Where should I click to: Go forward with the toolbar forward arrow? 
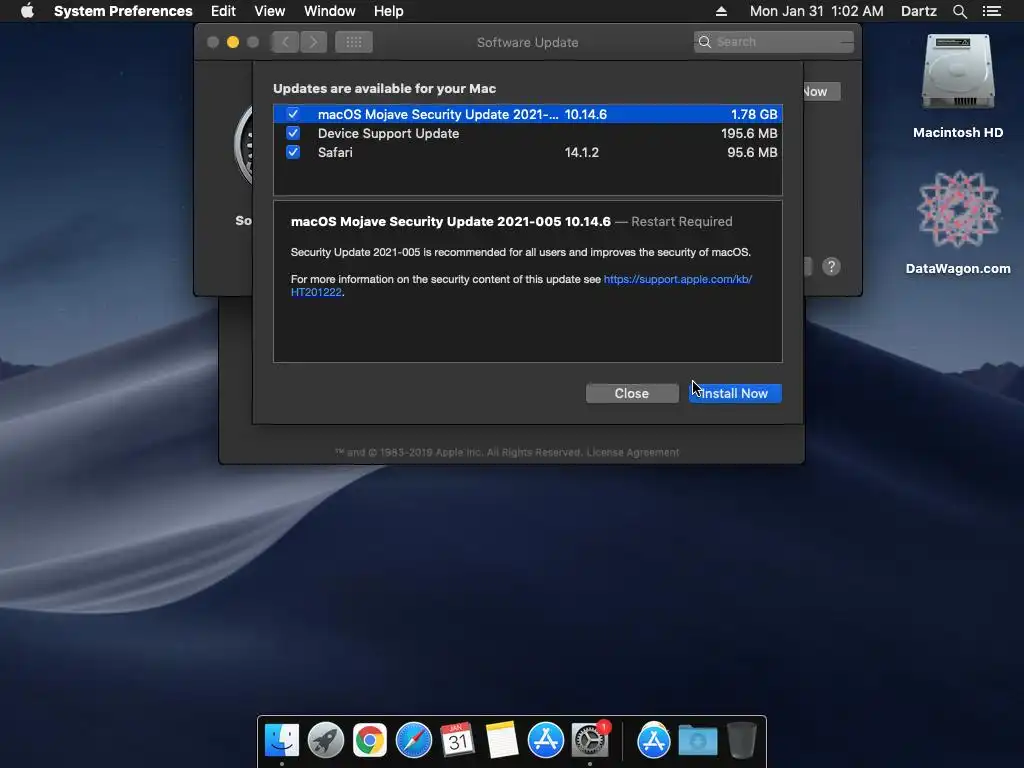[313, 42]
